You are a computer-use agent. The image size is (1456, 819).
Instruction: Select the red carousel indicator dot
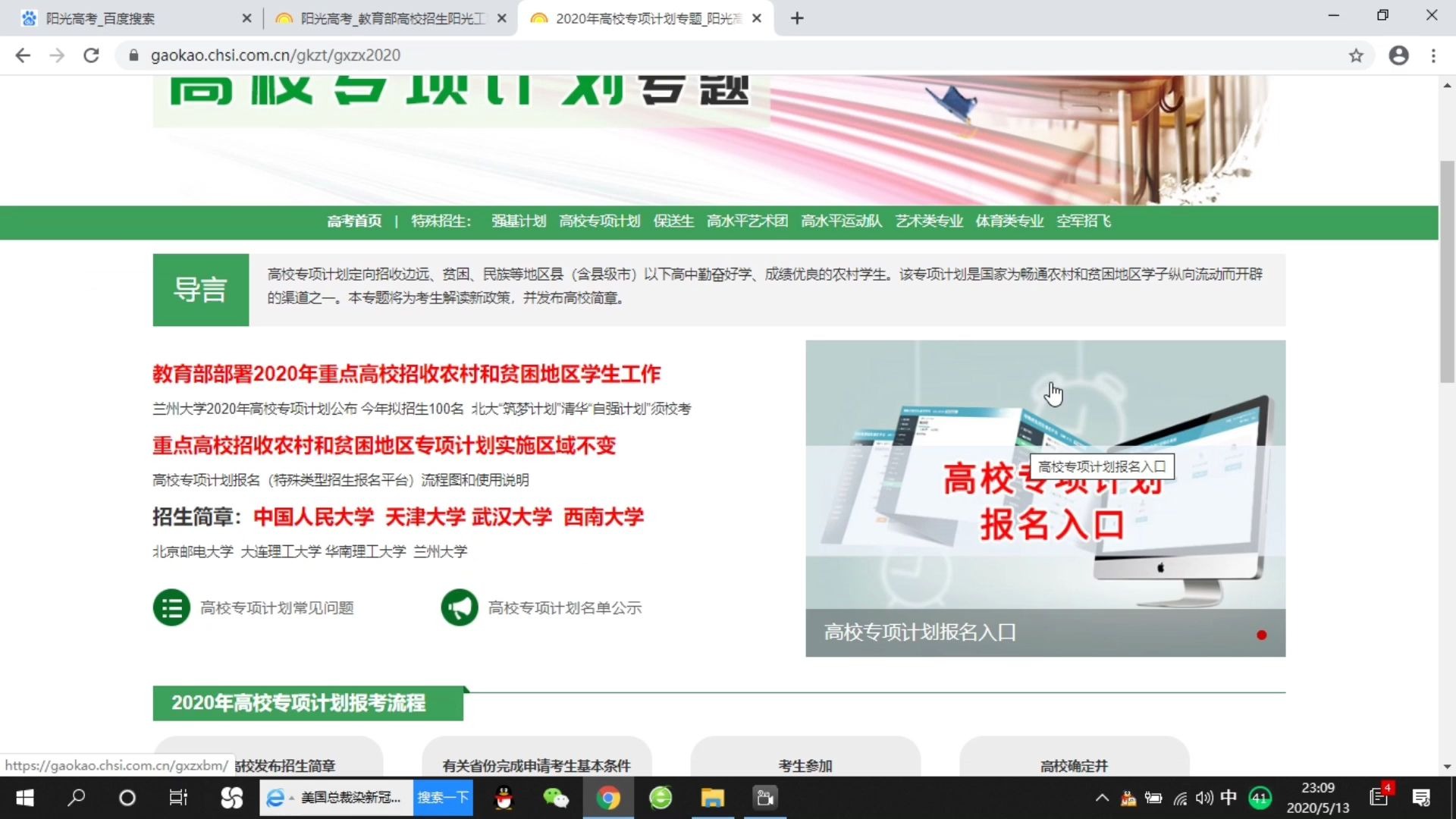(x=1262, y=635)
